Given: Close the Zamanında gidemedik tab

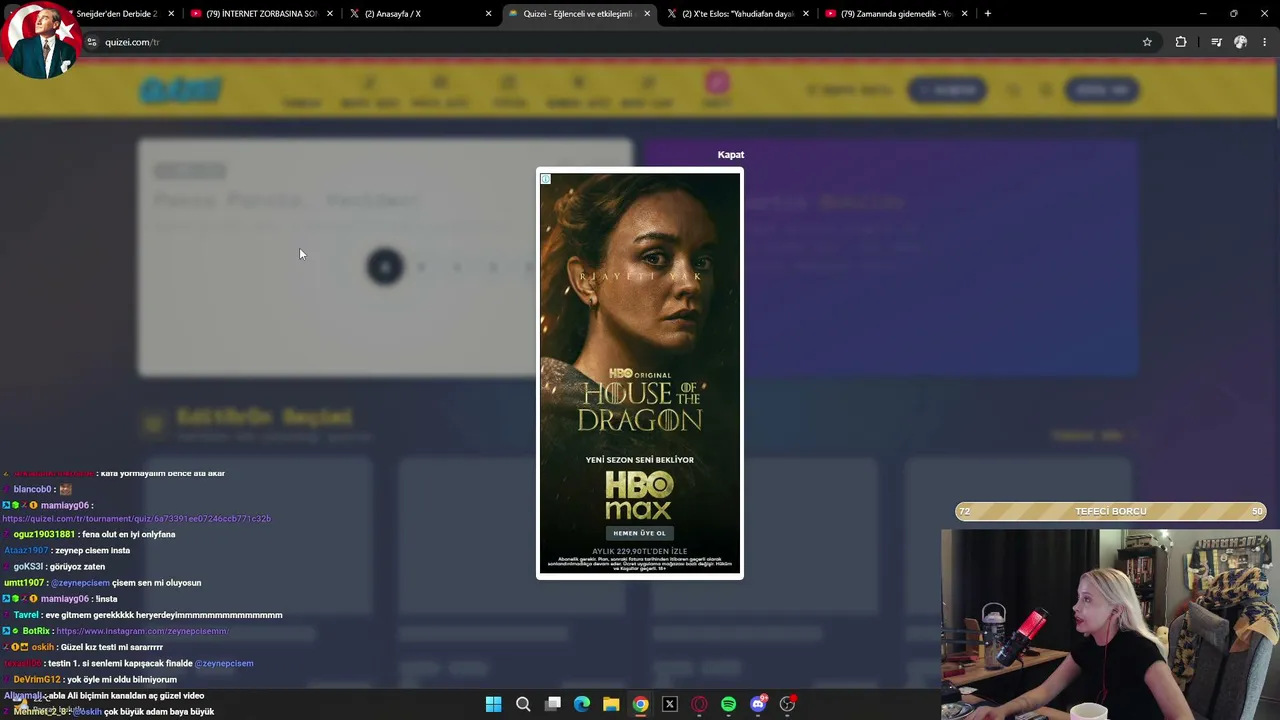Looking at the screenshot, I should pyautogui.click(x=964, y=14).
